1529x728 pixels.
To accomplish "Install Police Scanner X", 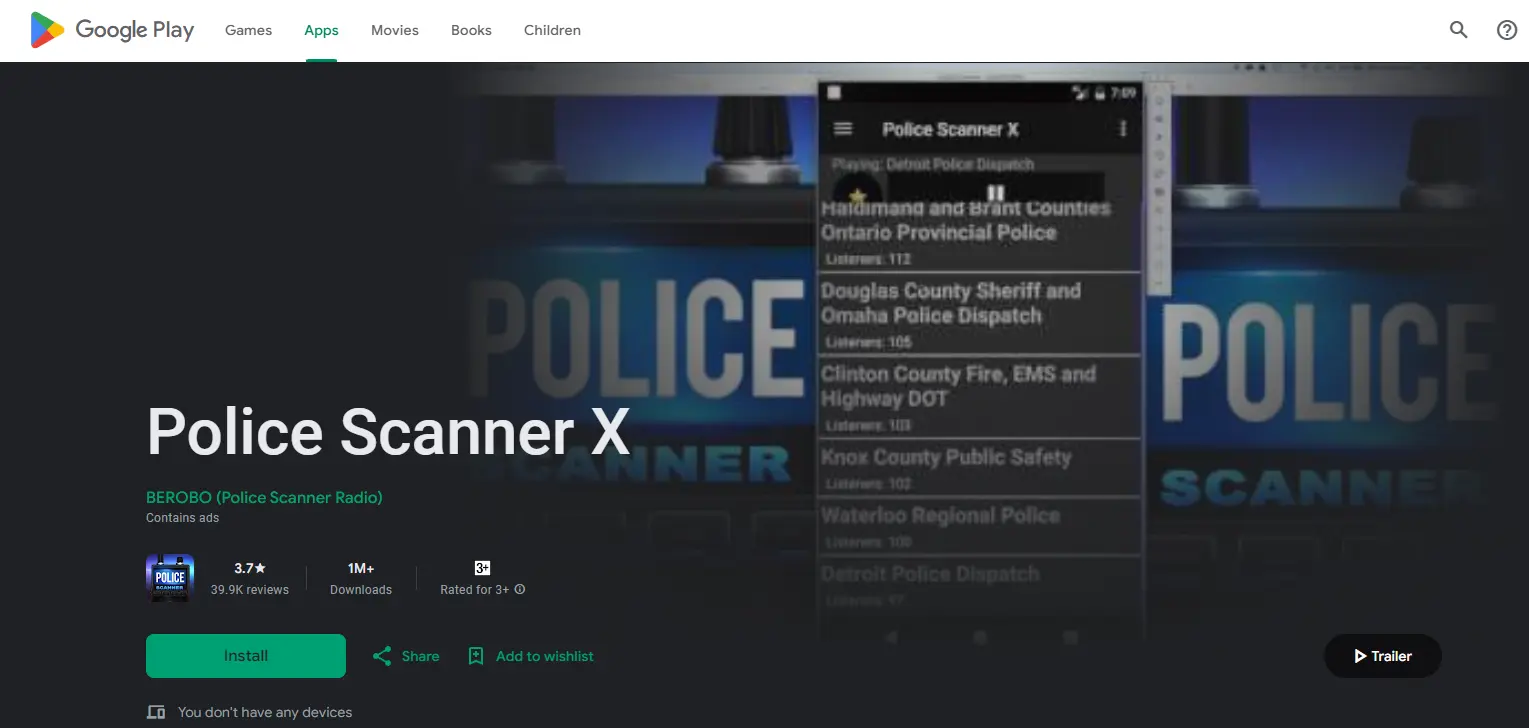I will point(246,656).
